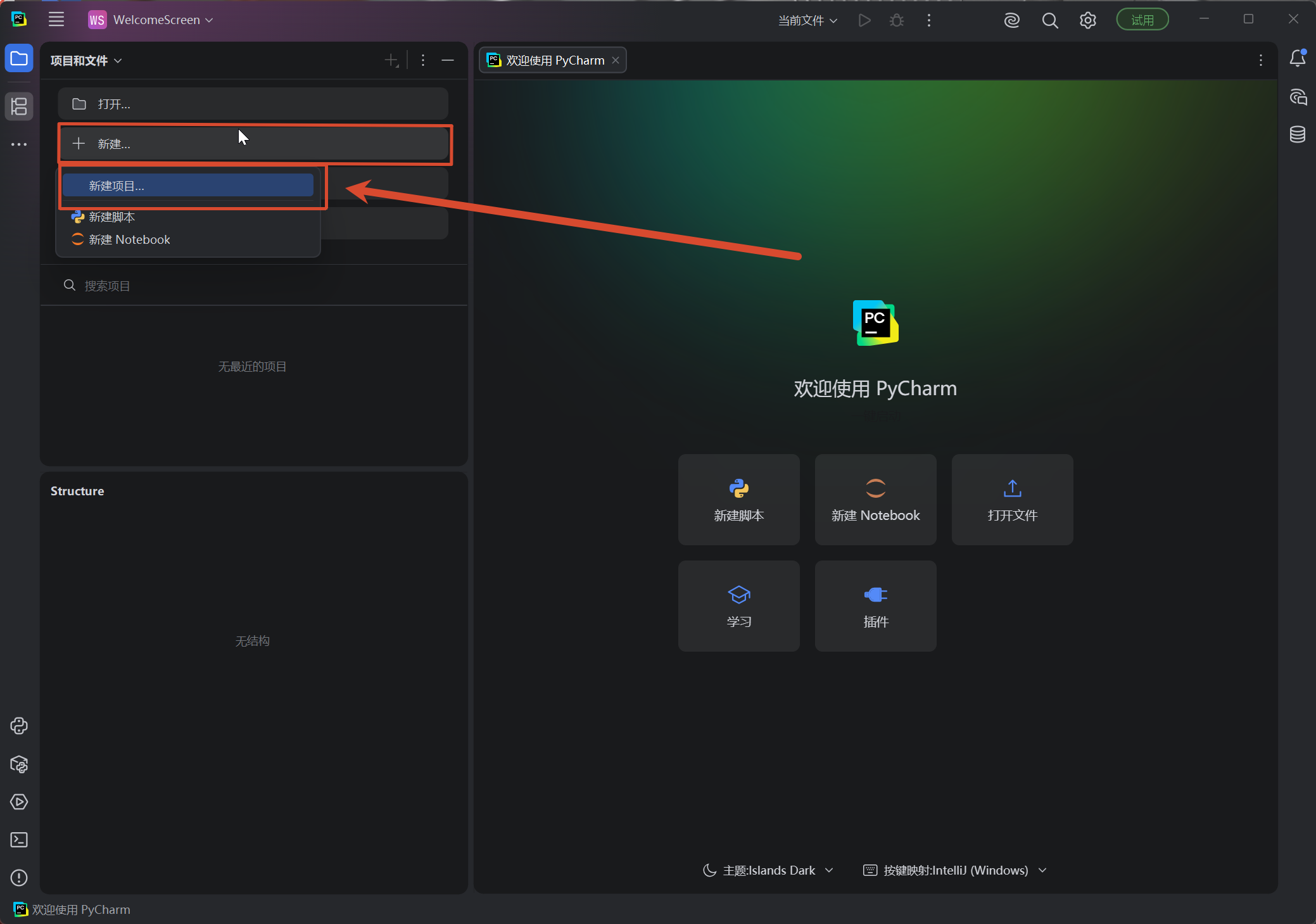Screen dimensions: 1316x924
Task: Open the Database tool window
Action: pos(1298,134)
